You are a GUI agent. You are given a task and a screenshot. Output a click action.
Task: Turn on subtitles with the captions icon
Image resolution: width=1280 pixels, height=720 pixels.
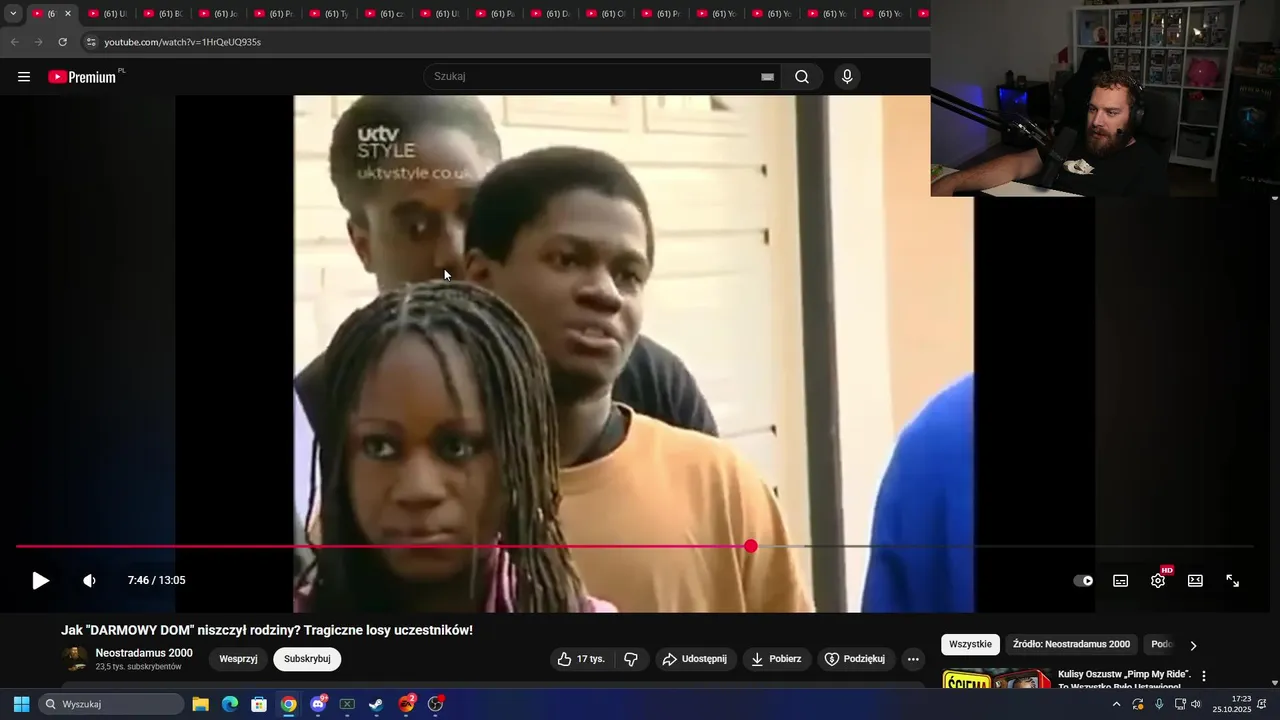(1121, 581)
